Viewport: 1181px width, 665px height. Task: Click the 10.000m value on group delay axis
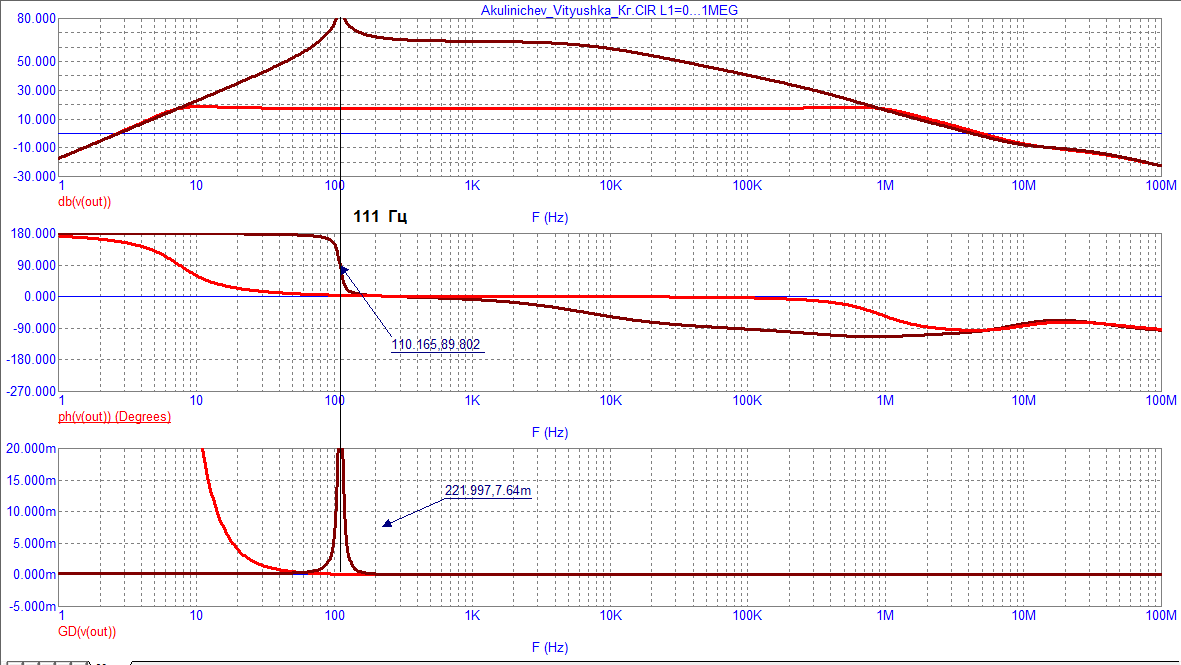click(32, 511)
